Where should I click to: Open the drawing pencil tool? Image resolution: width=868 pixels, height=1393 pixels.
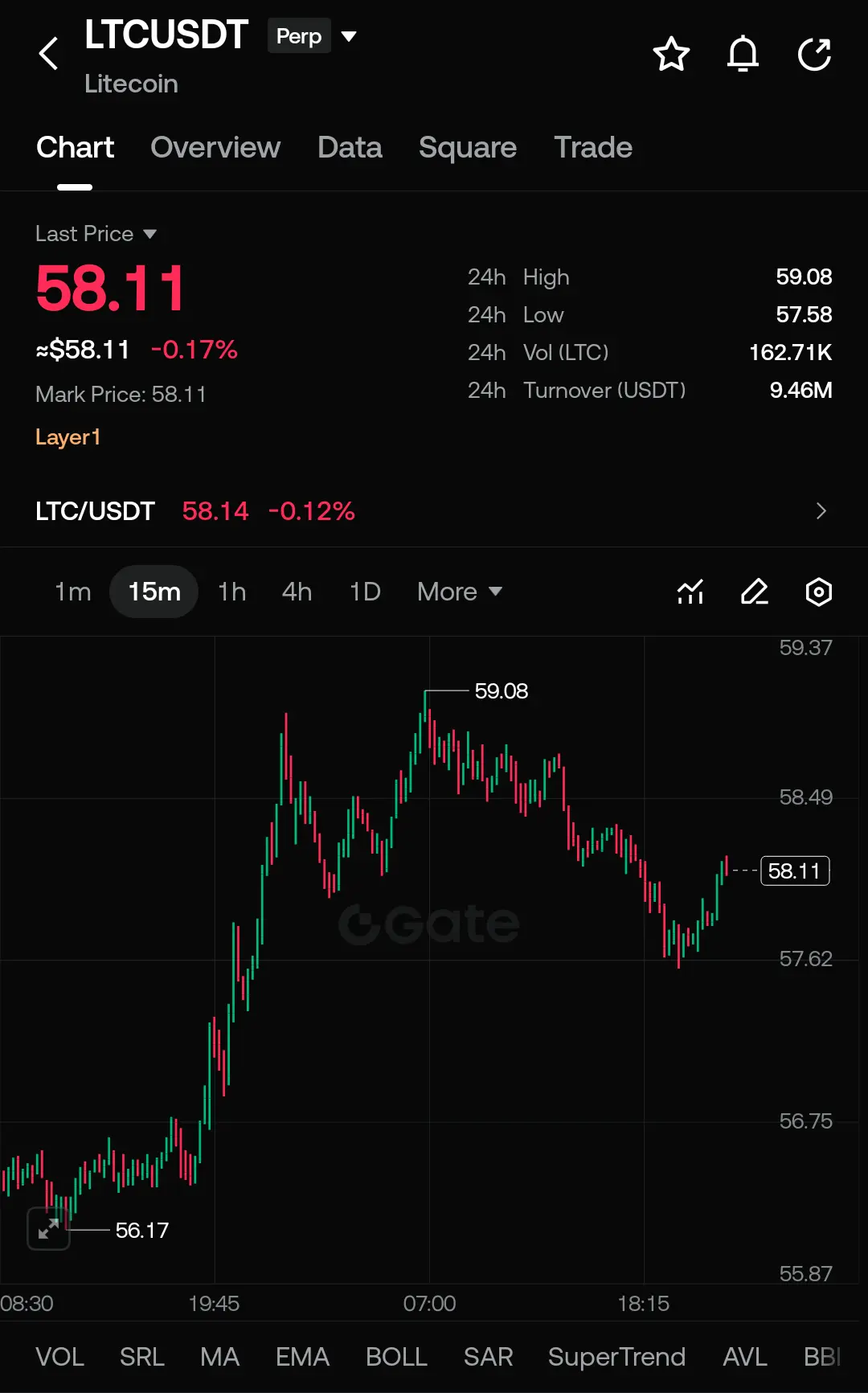coord(754,592)
